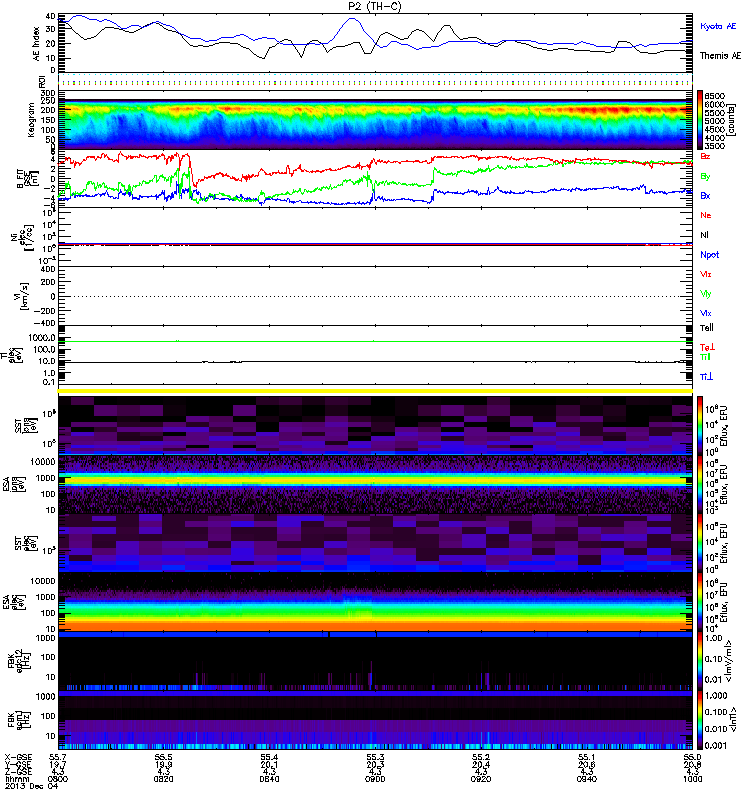Click the 0840 time tick label

(x=269, y=779)
